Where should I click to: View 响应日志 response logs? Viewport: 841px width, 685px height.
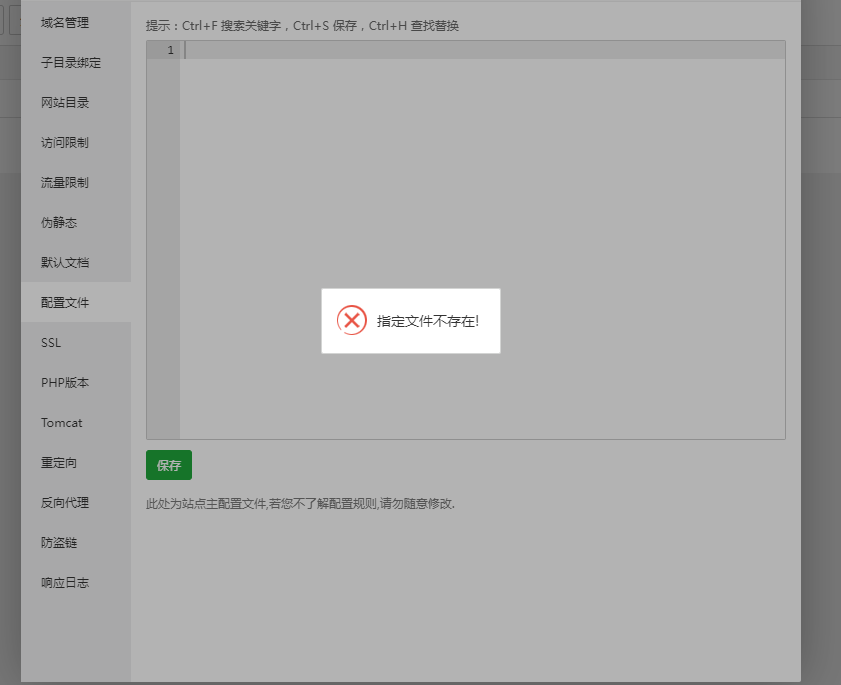(63, 582)
